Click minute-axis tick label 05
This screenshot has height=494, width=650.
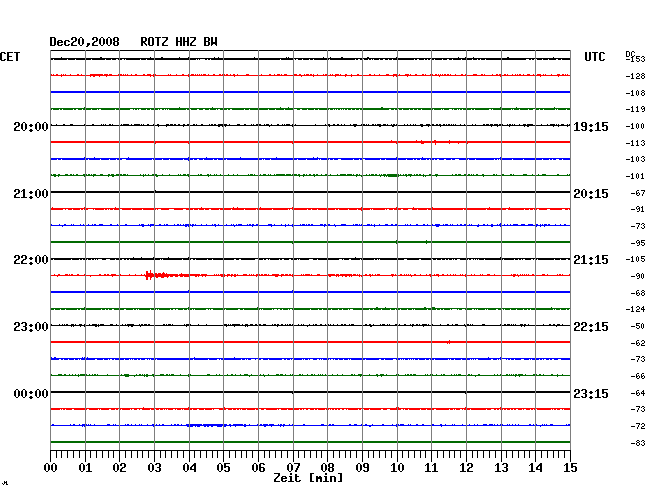tap(223, 468)
